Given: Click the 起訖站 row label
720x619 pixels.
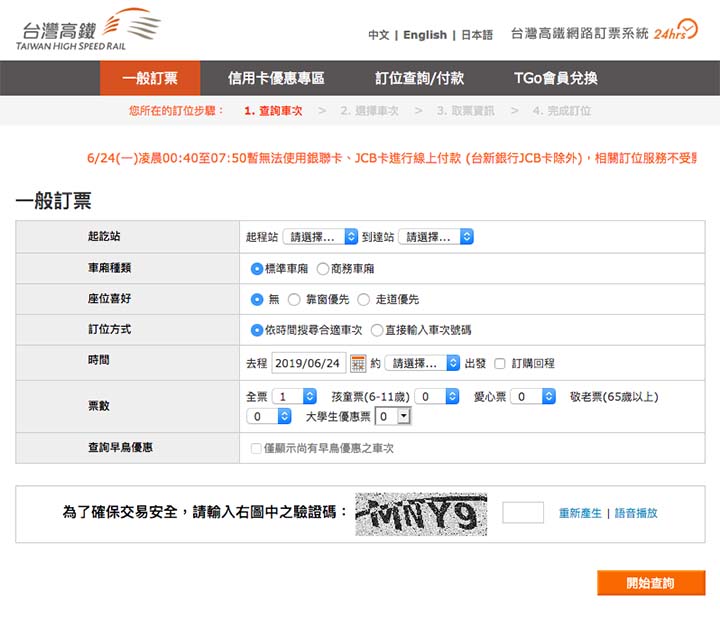Looking at the screenshot, I should [x=104, y=236].
